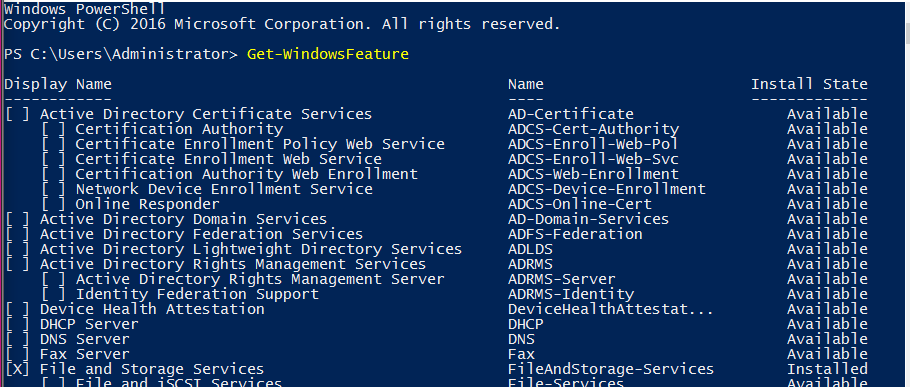This screenshot has height=387, width=910.
Task: Click the Active Directory Certificate Services checkbox
Action: (17, 114)
